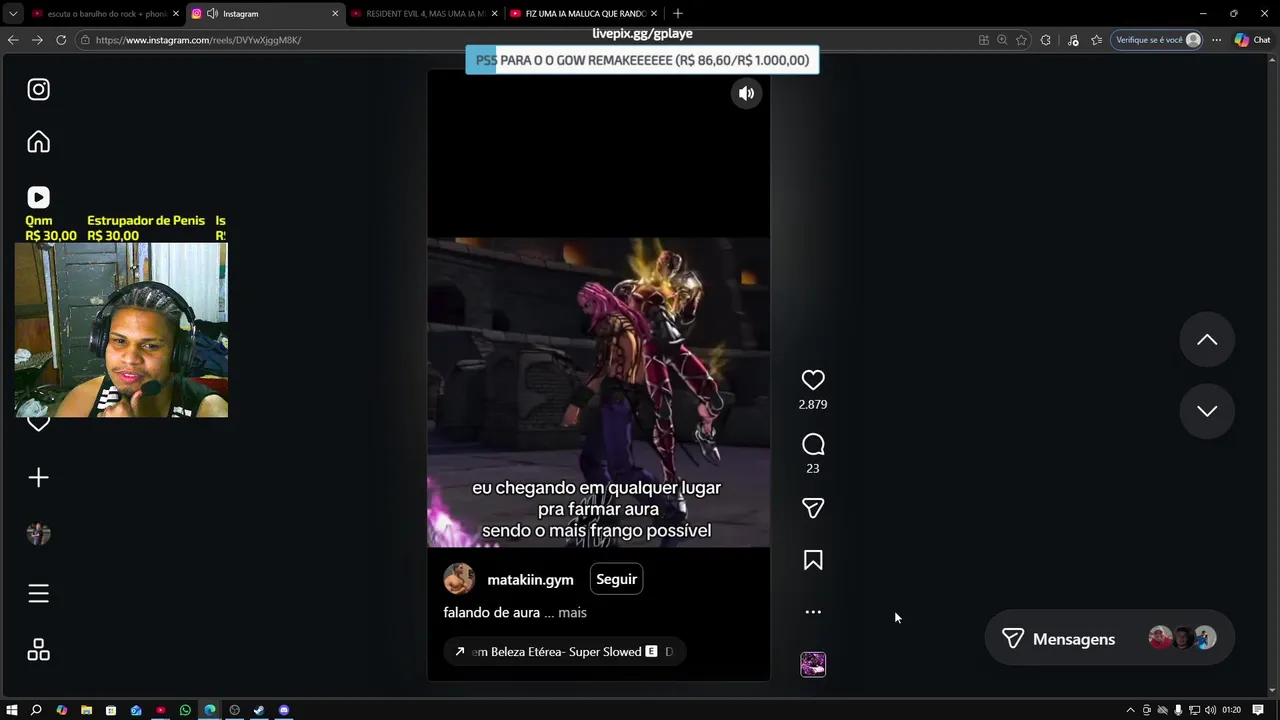The height and width of the screenshot is (720, 1280).
Task: Go to next reel with down chevron
Action: click(1207, 411)
